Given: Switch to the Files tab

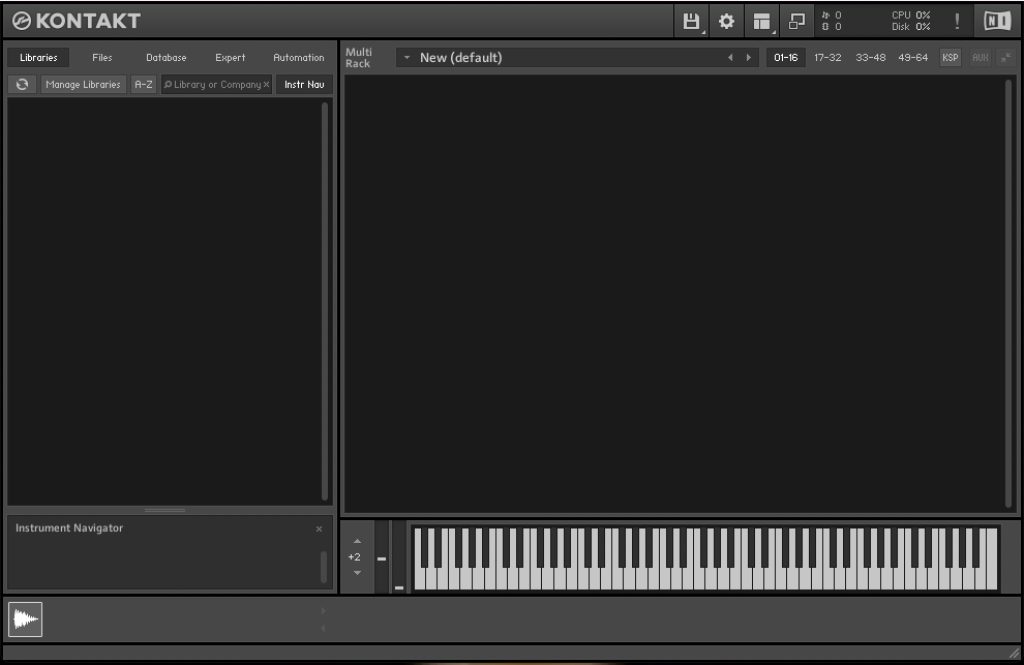Looking at the screenshot, I should 102,57.
